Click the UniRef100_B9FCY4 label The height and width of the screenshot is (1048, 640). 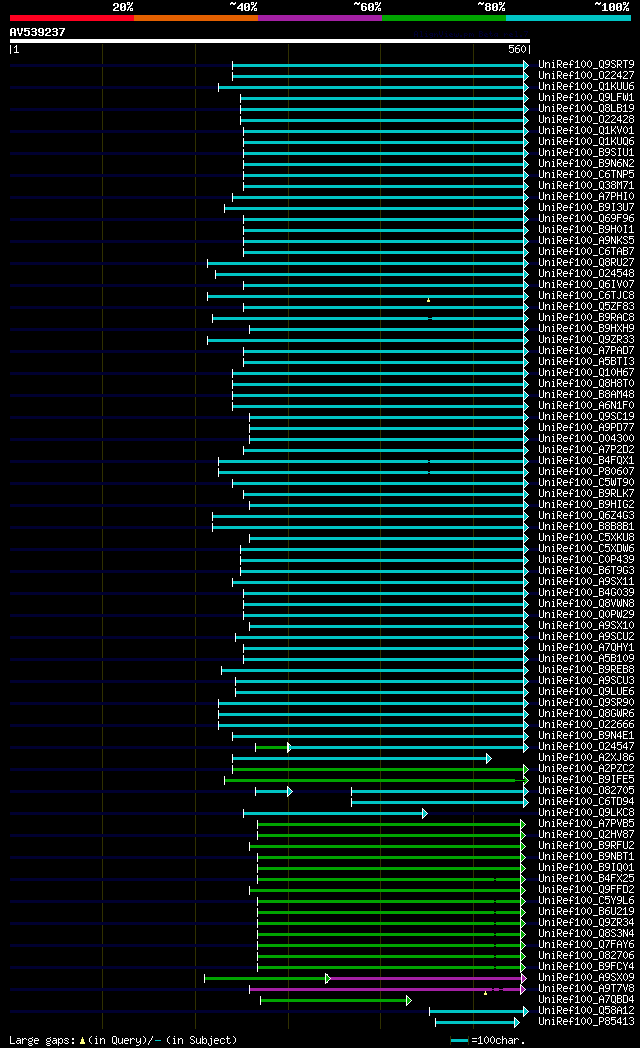(x=586, y=966)
